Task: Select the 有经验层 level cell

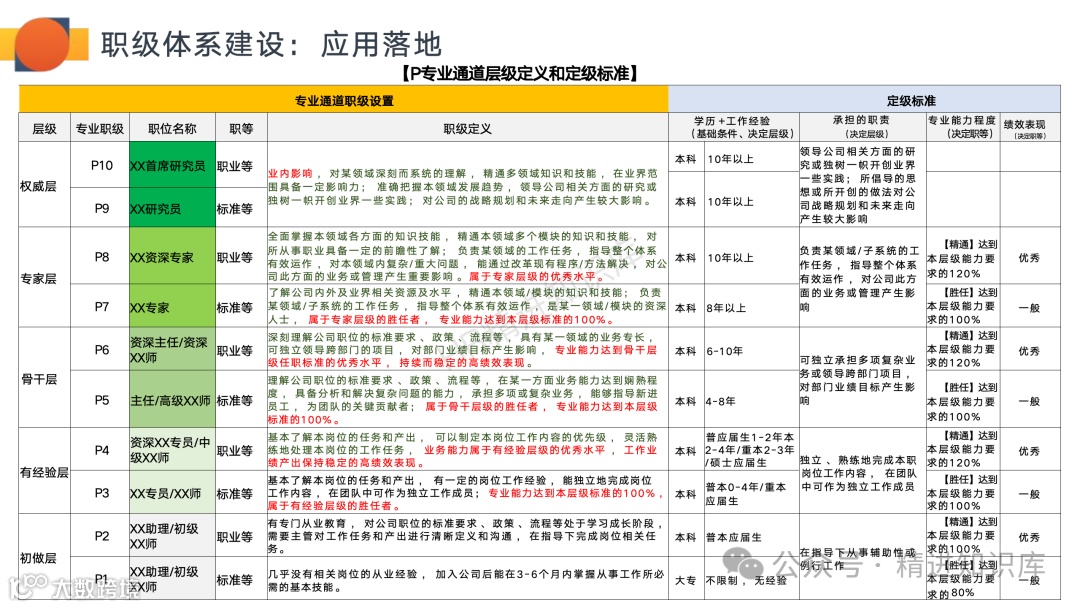Action: (45, 472)
